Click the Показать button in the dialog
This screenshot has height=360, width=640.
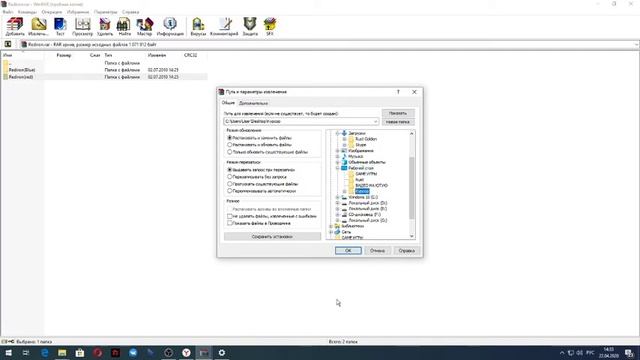click(398, 113)
